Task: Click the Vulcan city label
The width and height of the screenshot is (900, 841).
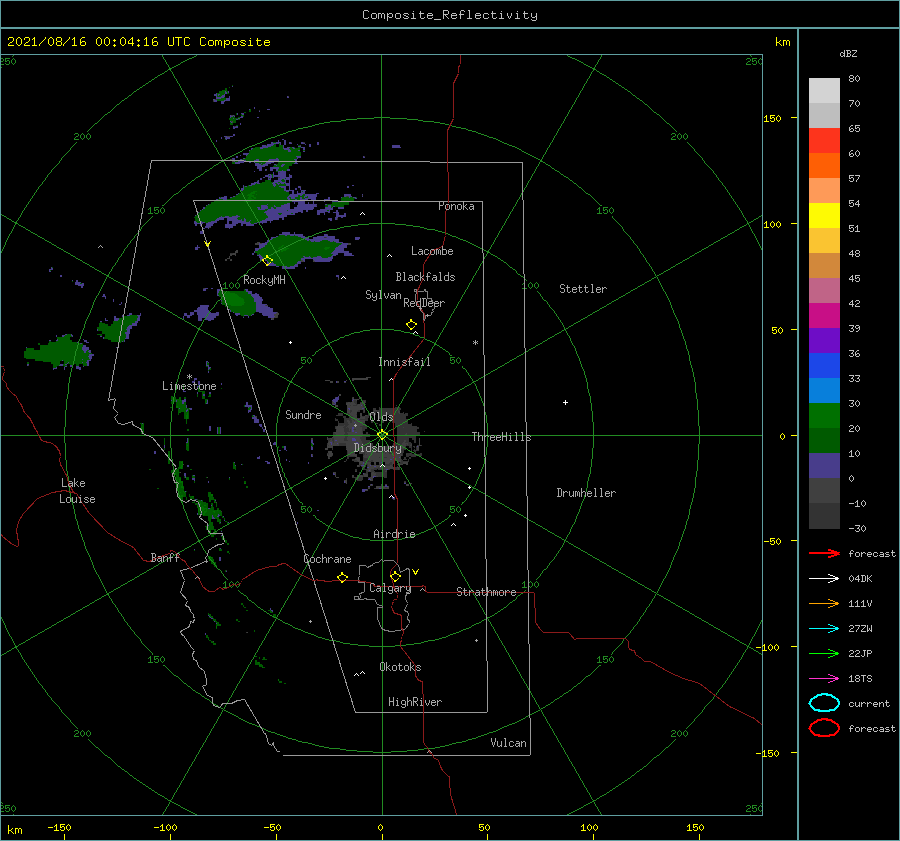Action: (509, 743)
